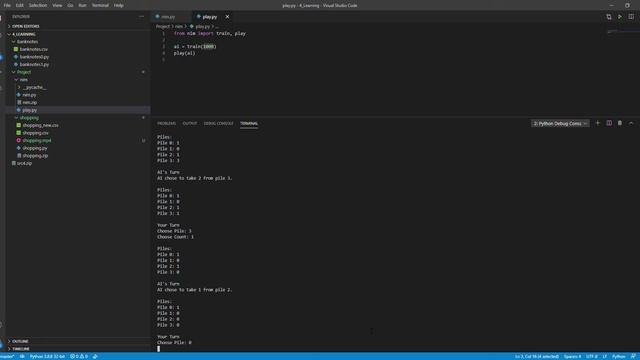Open the Edit menu
This screenshot has width=640, height=360.
pos(20,5)
